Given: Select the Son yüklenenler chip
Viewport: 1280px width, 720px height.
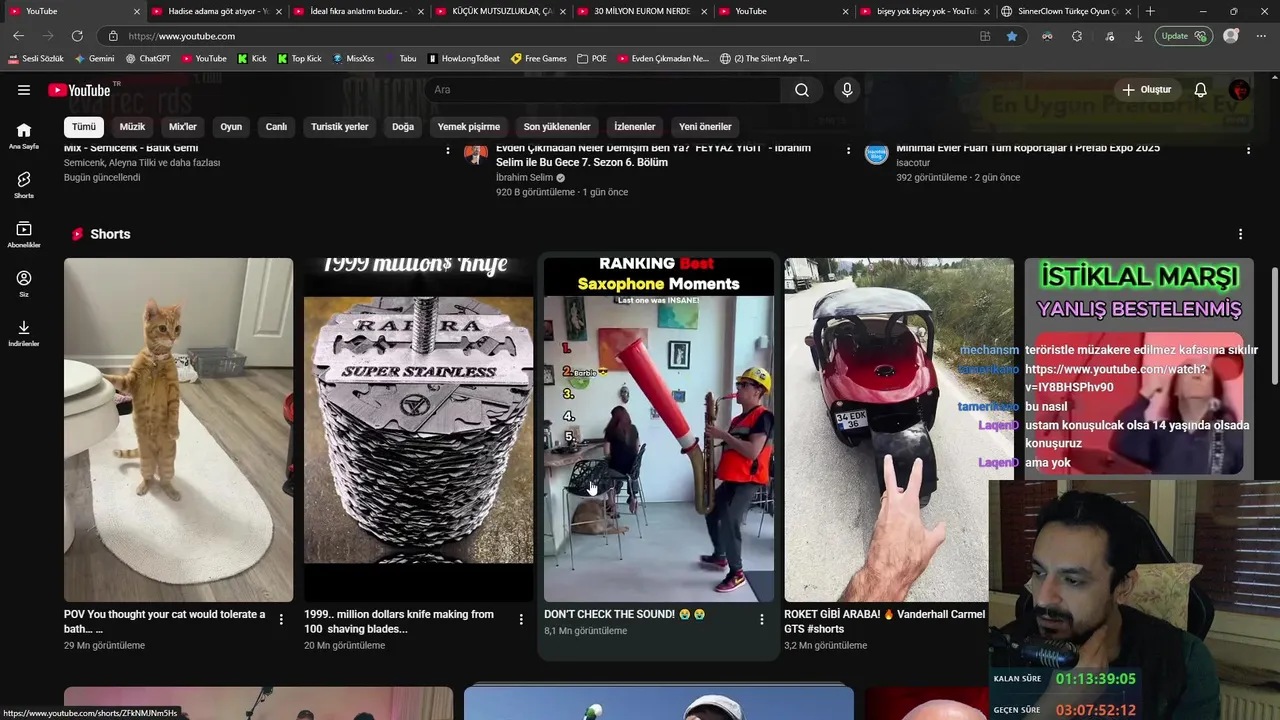Looking at the screenshot, I should pyautogui.click(x=557, y=127).
